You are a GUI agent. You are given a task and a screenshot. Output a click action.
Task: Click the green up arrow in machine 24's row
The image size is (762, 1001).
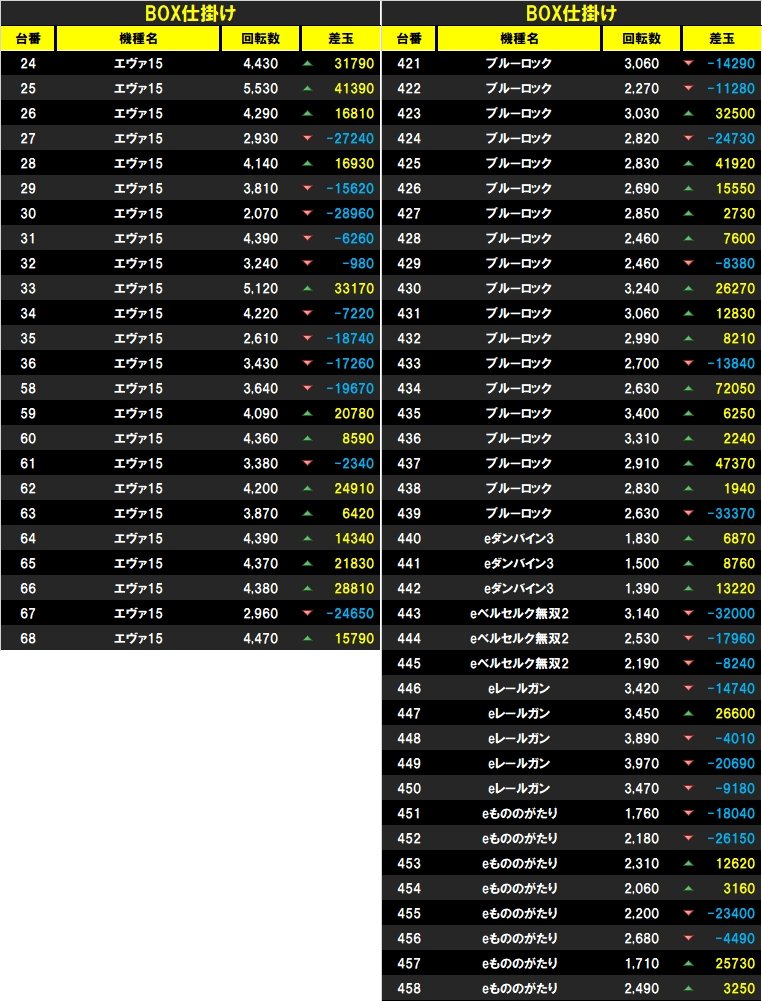pyautogui.click(x=308, y=64)
